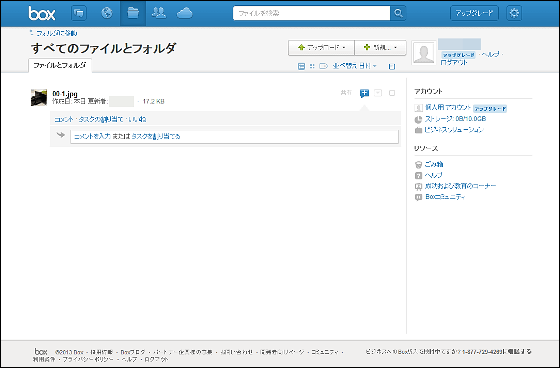Open the settings gear icon
Screen dimensions: 560x368
[514, 13]
